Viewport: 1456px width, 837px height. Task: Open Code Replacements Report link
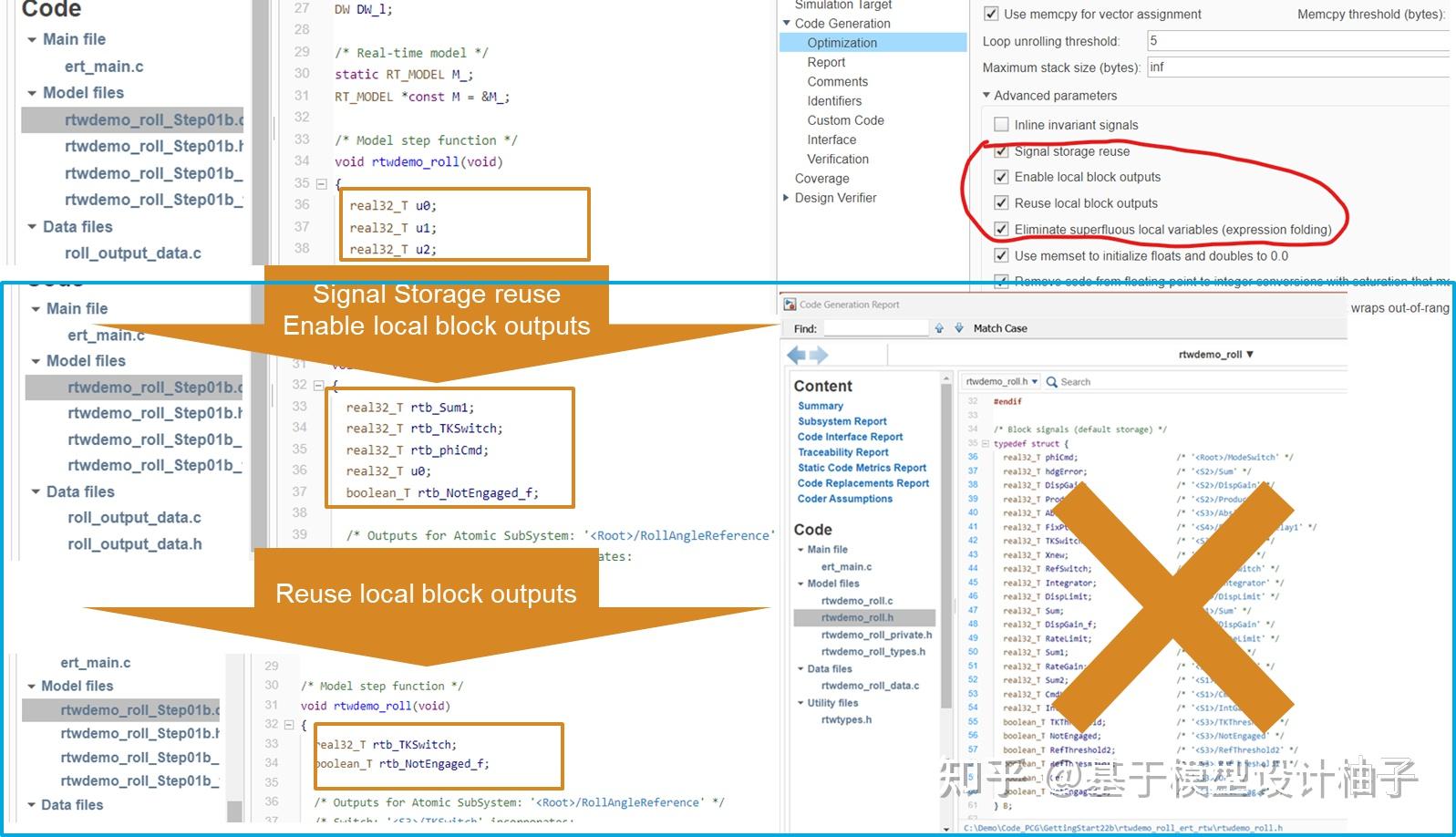(863, 484)
